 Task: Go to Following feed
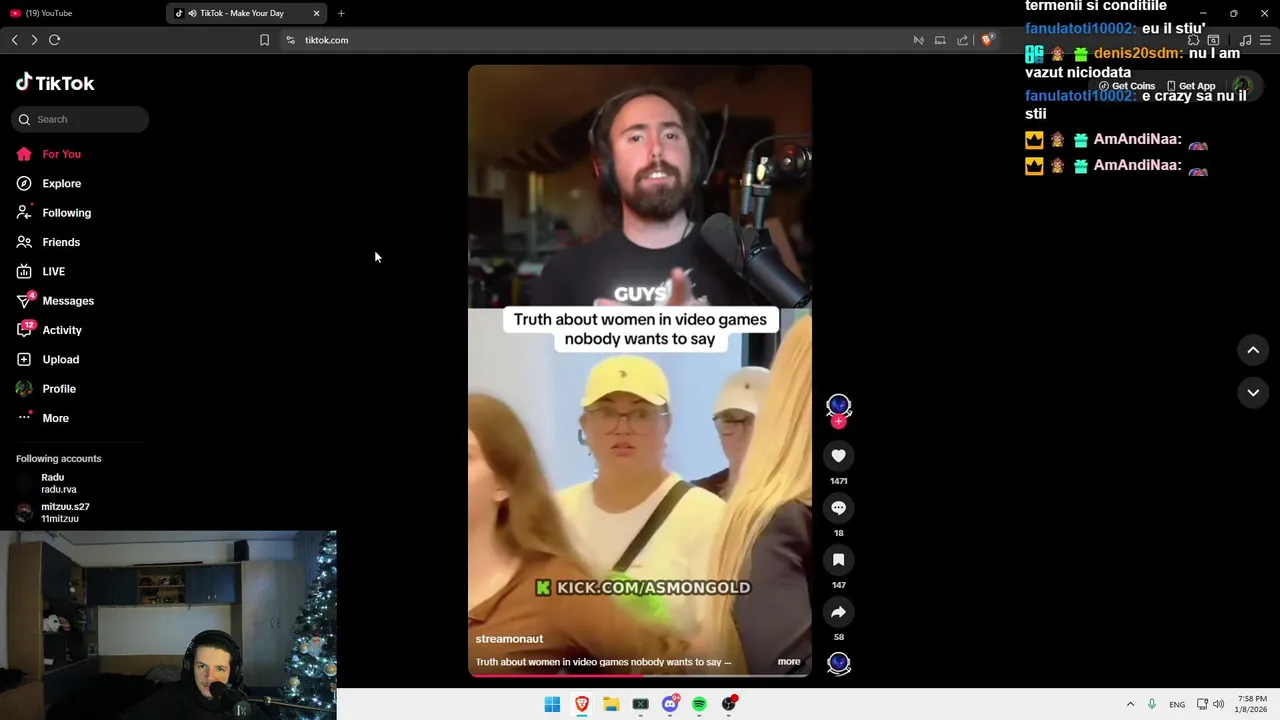point(66,213)
